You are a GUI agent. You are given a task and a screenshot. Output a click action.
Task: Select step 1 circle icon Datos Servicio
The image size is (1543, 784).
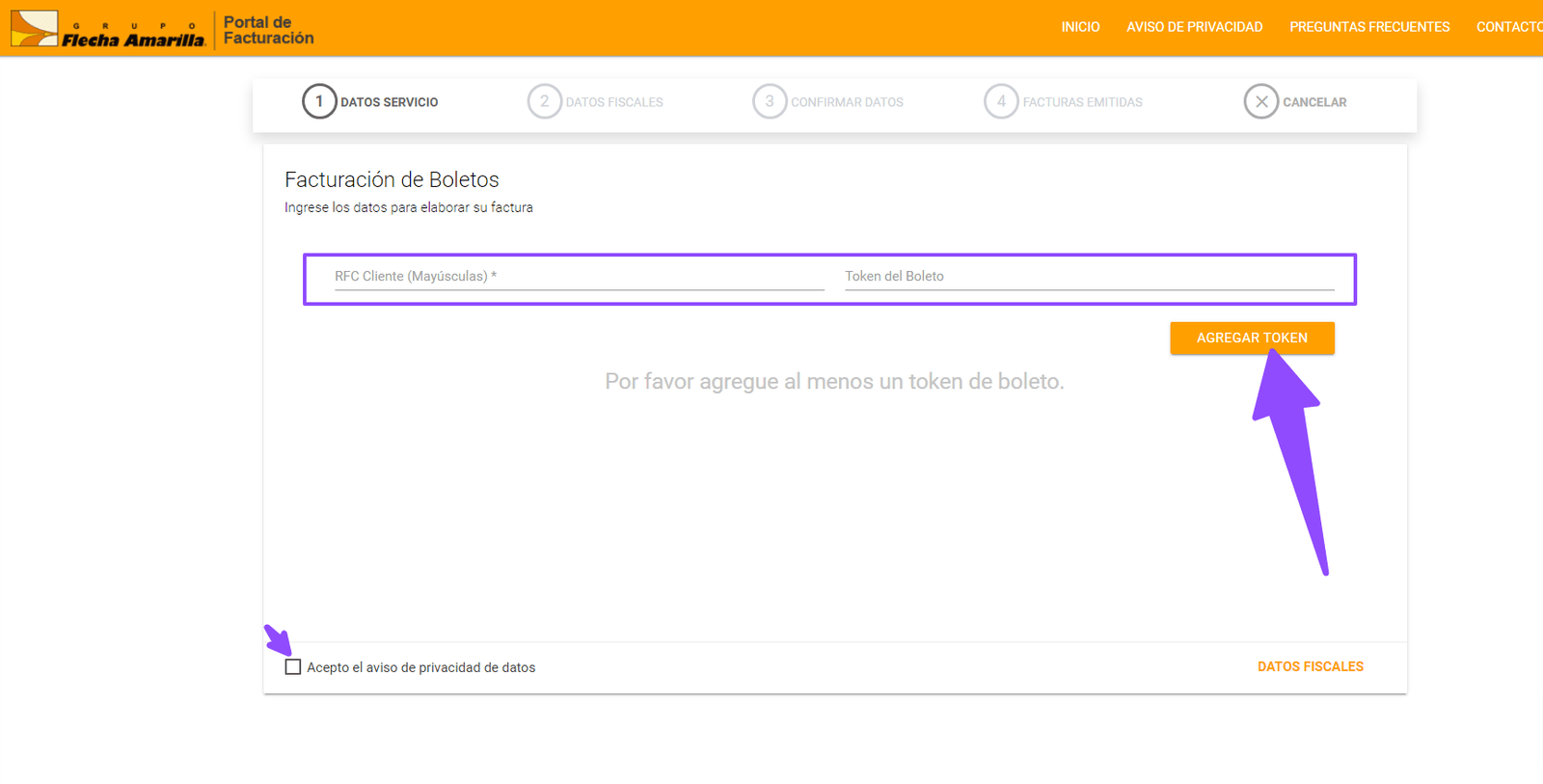pyautogui.click(x=319, y=101)
